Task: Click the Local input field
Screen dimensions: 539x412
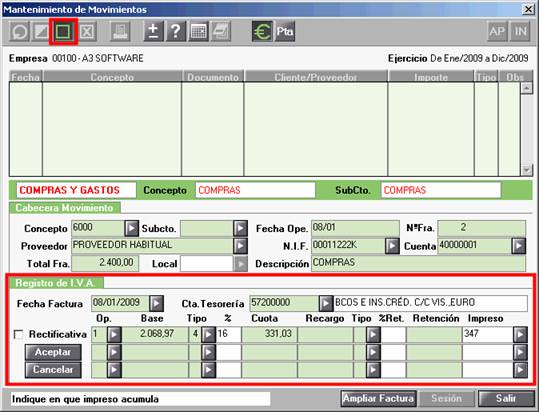Action: click(207, 264)
